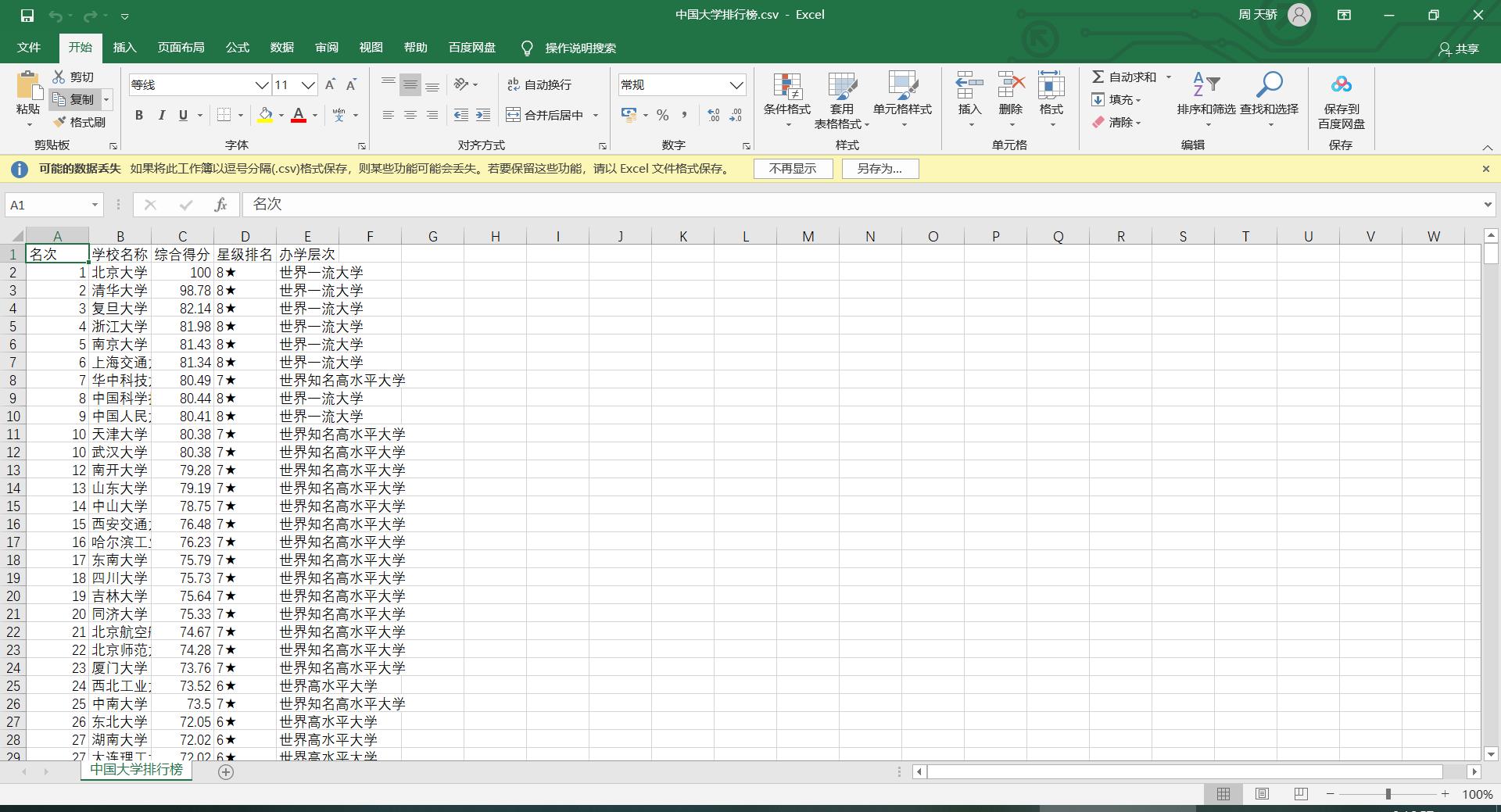This screenshot has height=812, width=1501.
Task: Click the decrease indent icon
Action: (461, 115)
